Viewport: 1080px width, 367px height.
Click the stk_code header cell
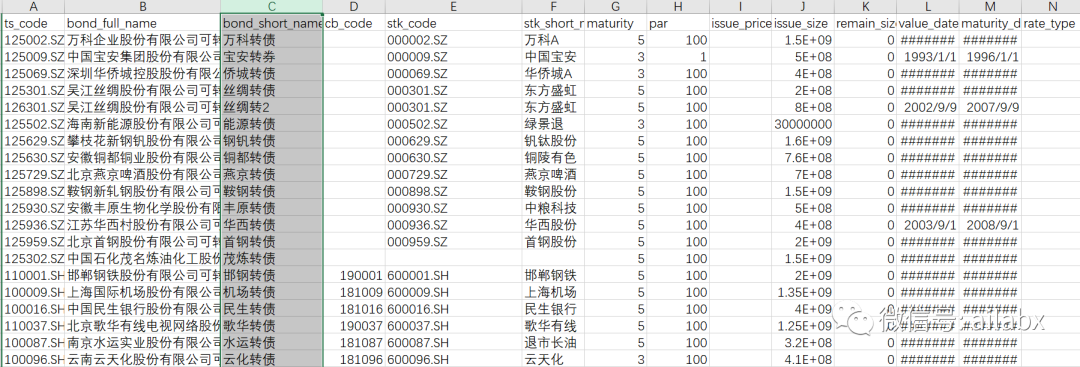click(453, 23)
